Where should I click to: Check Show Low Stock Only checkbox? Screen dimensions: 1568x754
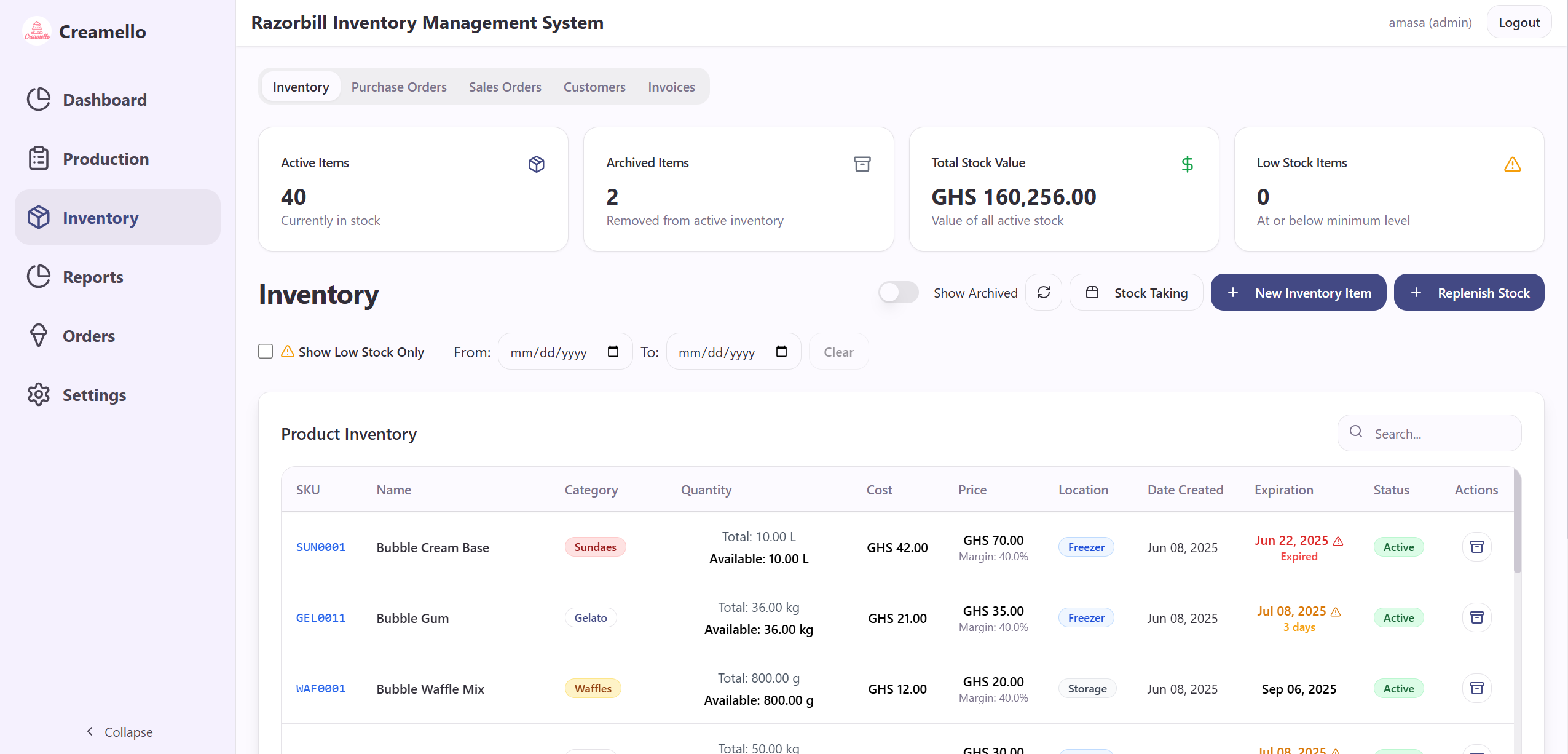266,351
